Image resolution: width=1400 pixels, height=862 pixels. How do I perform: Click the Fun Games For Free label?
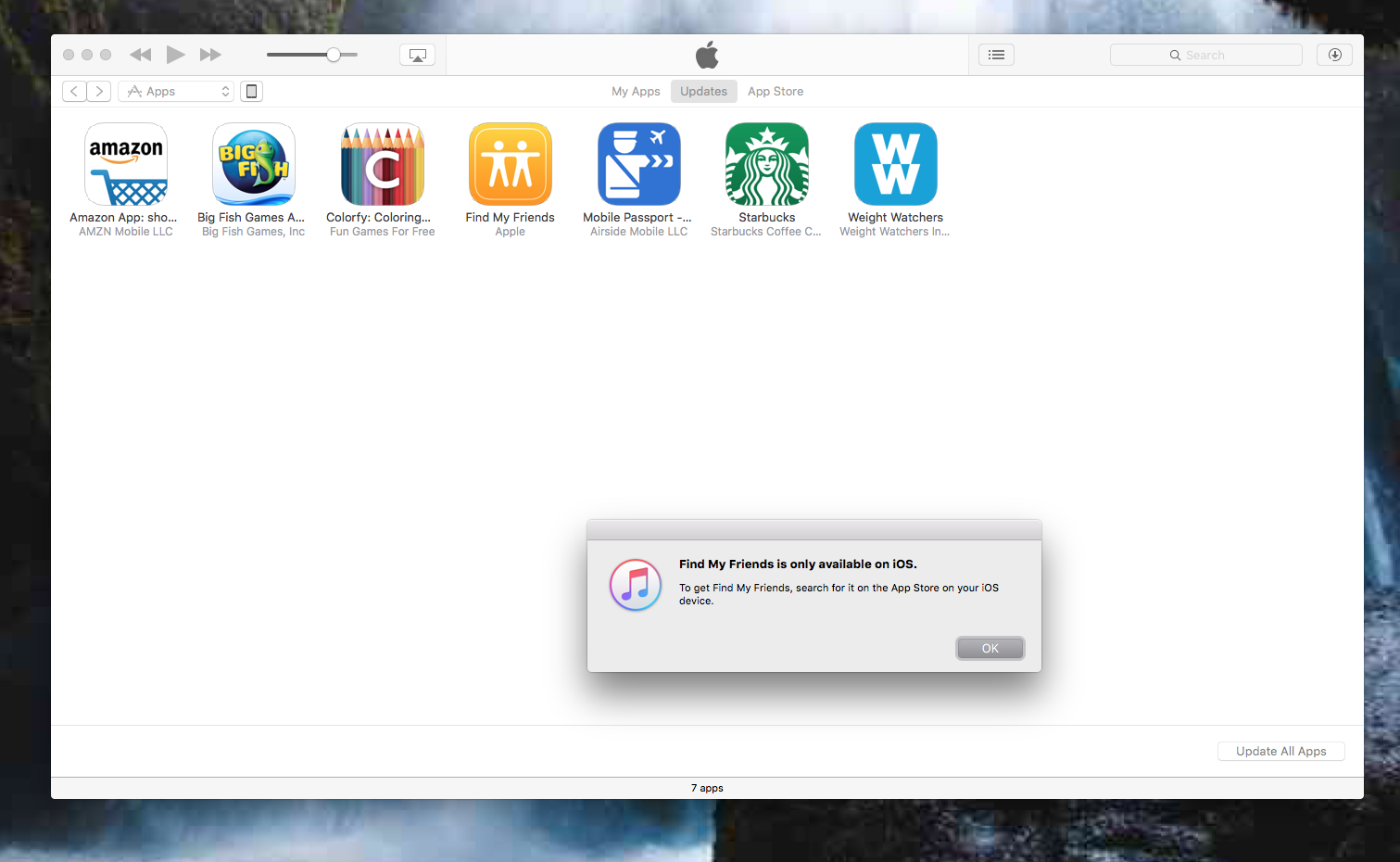click(383, 232)
